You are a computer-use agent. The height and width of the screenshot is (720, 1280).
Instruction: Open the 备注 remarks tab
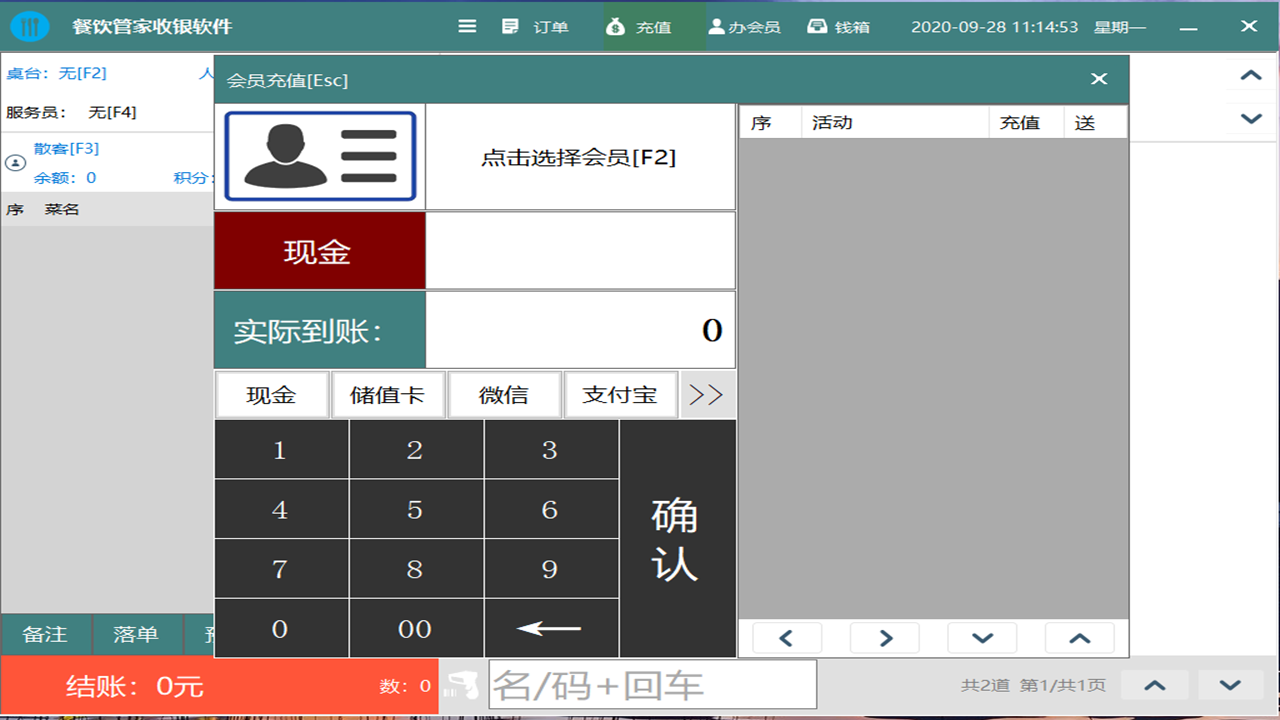[44, 634]
